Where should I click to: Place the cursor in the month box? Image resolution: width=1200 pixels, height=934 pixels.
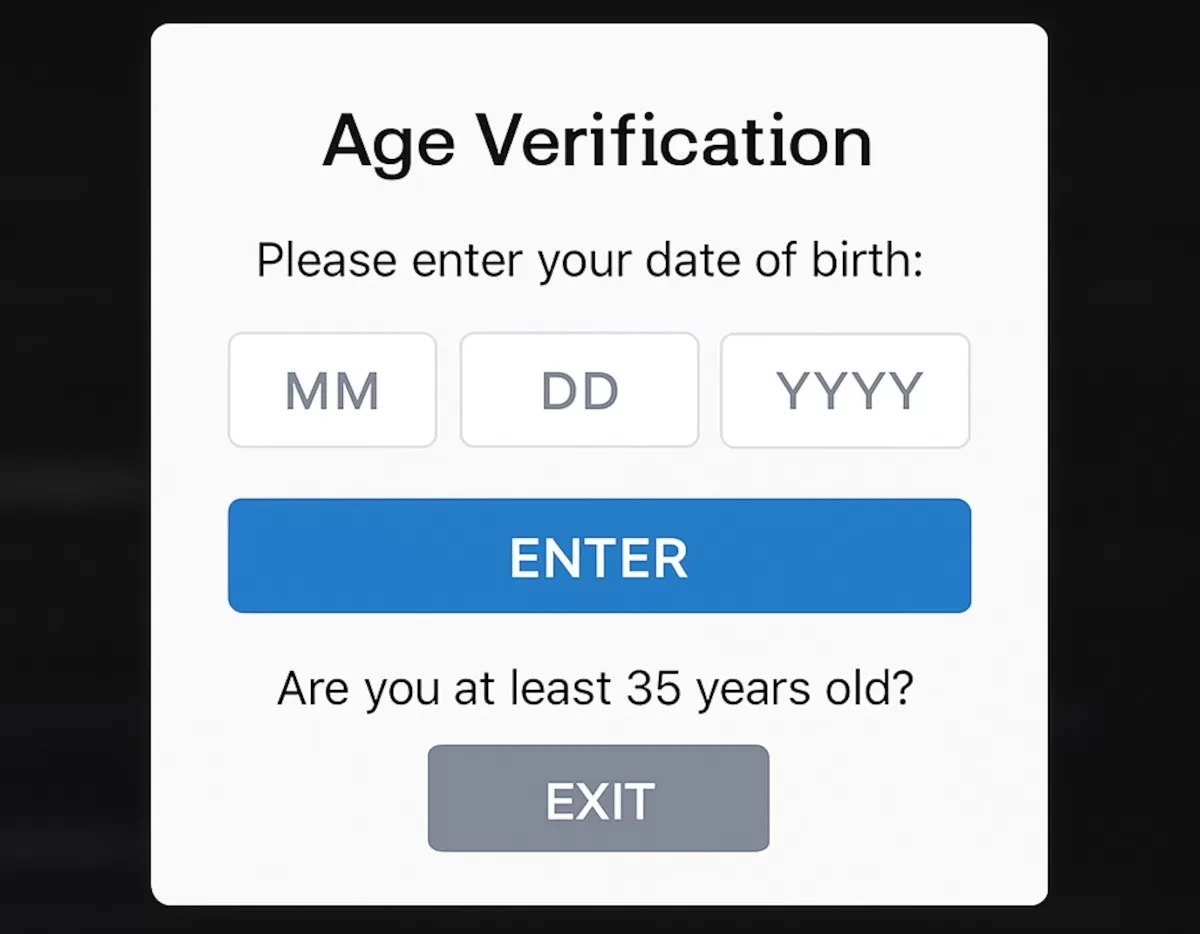(332, 390)
